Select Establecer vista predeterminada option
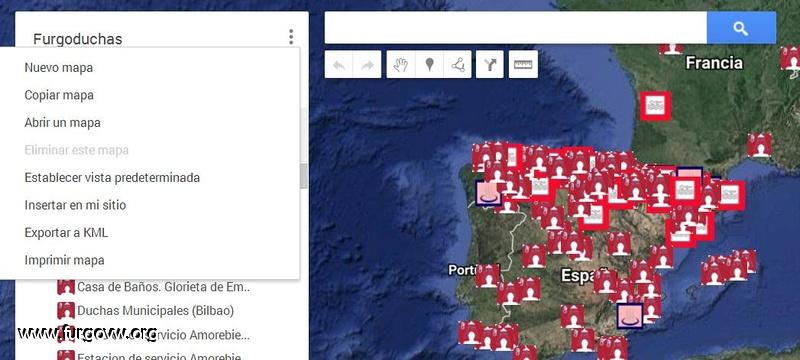This screenshot has width=800, height=360. (x=112, y=178)
